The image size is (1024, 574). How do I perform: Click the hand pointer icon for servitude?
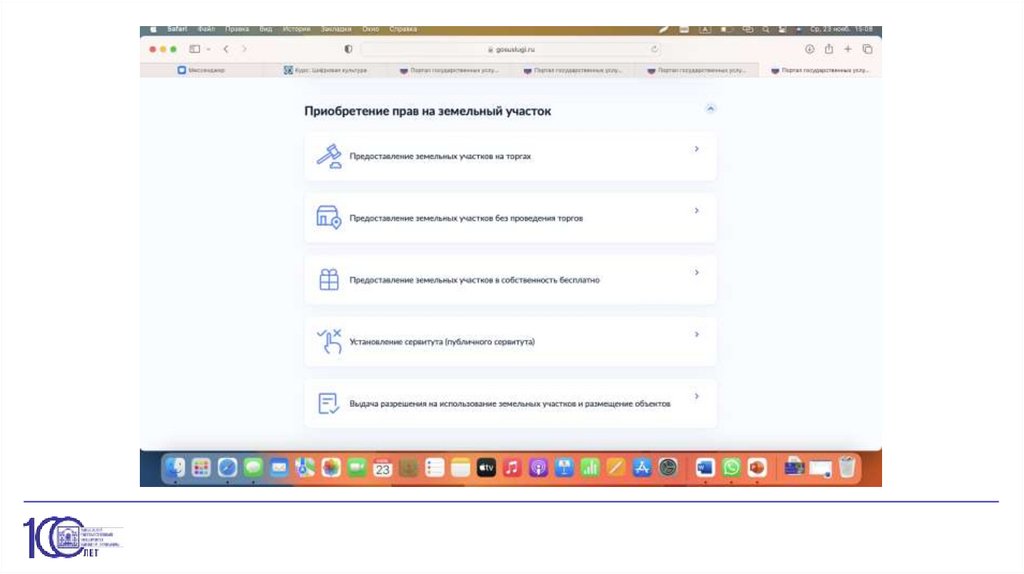[x=330, y=341]
